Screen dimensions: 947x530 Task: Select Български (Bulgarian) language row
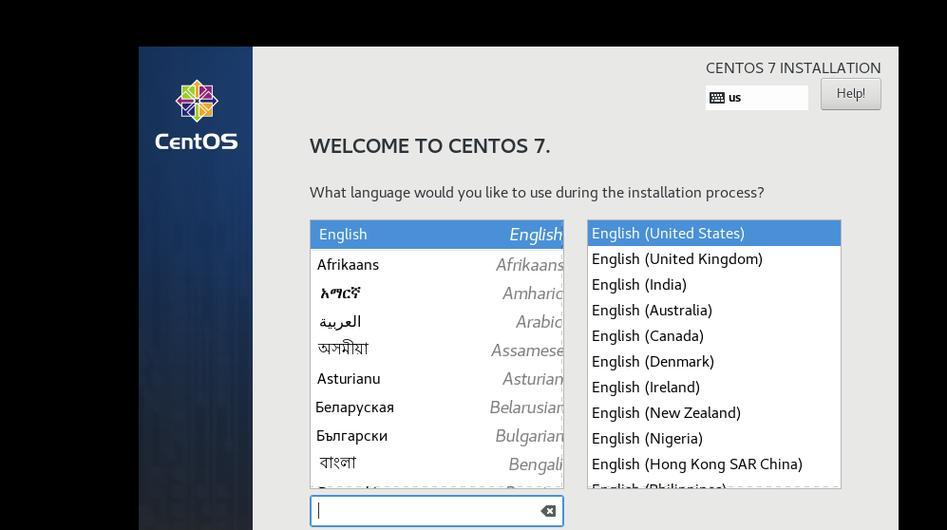437,436
